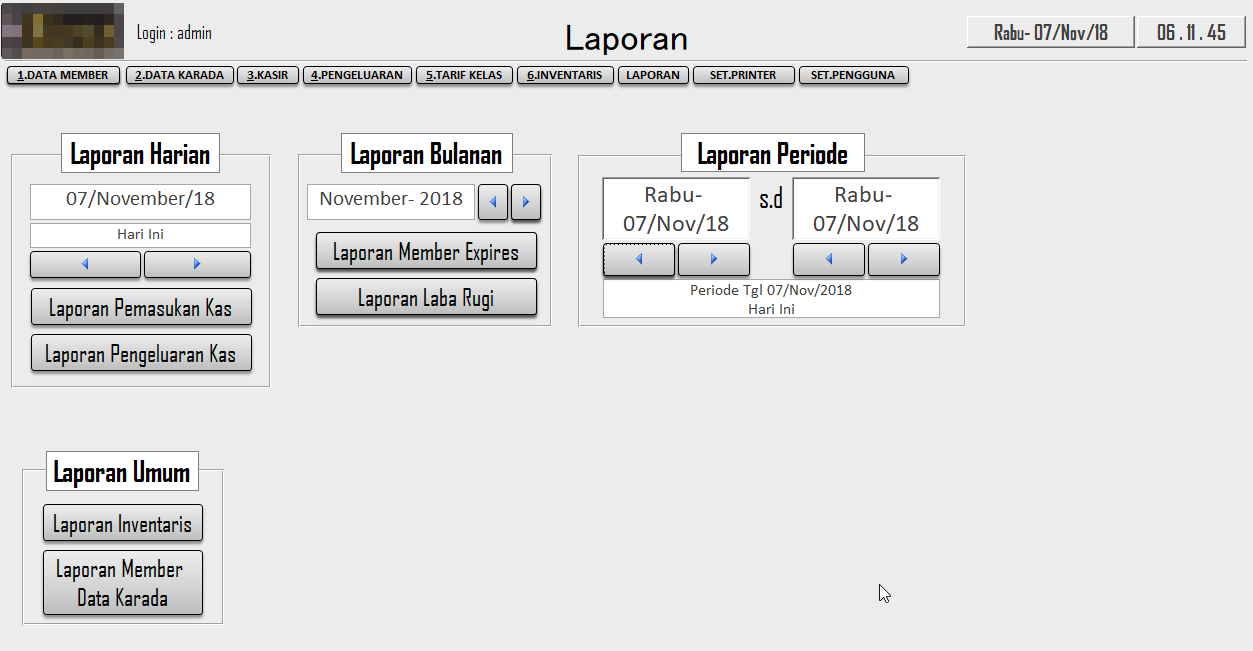The height and width of the screenshot is (651, 1253).
Task: Move period start date back one day
Action: click(639, 259)
